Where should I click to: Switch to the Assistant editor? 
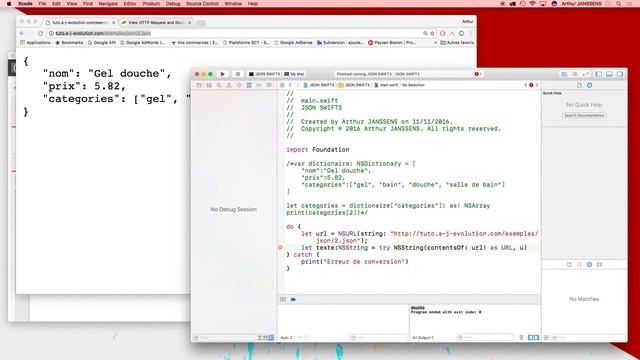coord(575,74)
